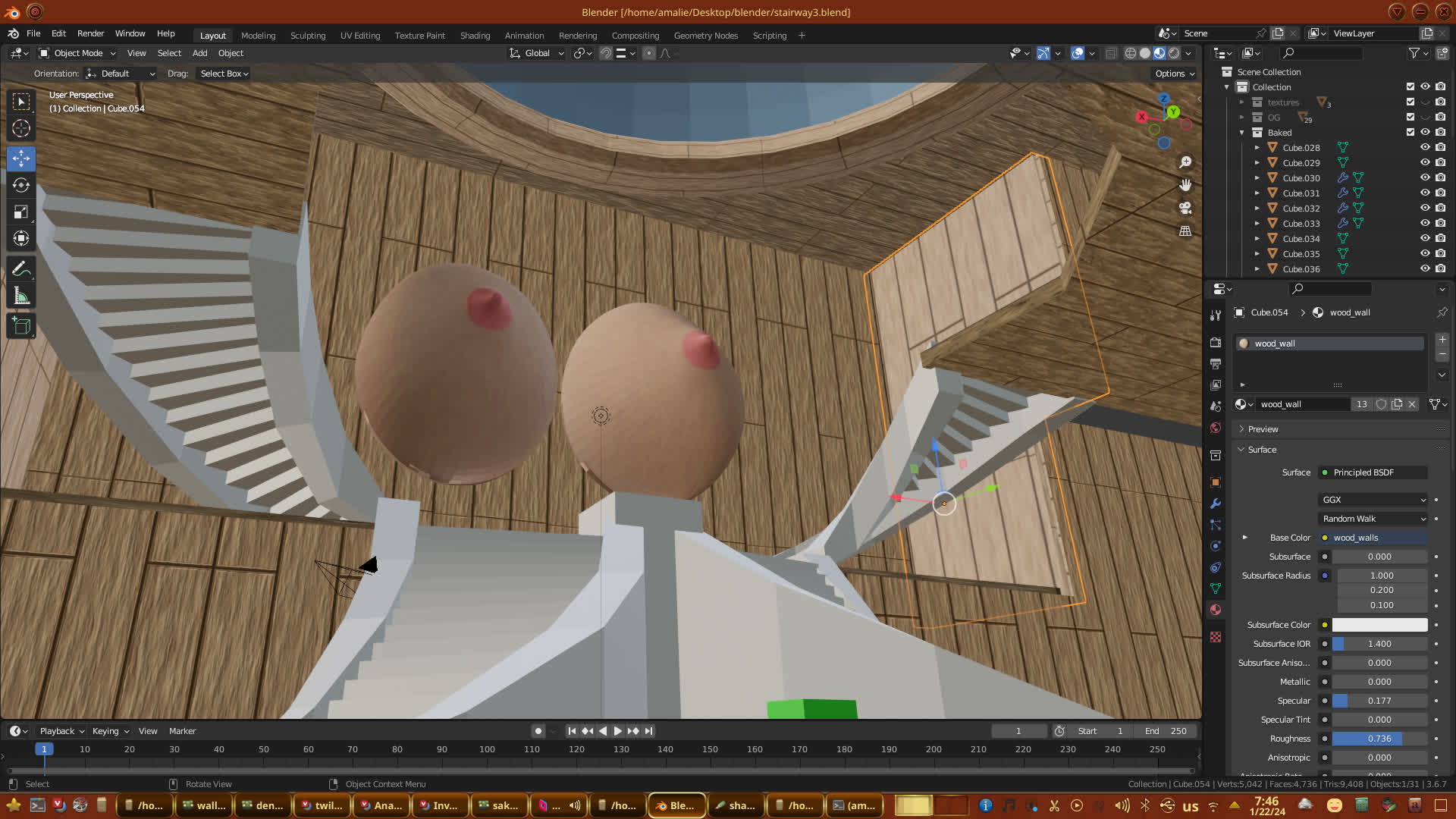Select the Measure tool
This screenshot has width=1456, height=819.
point(21,296)
